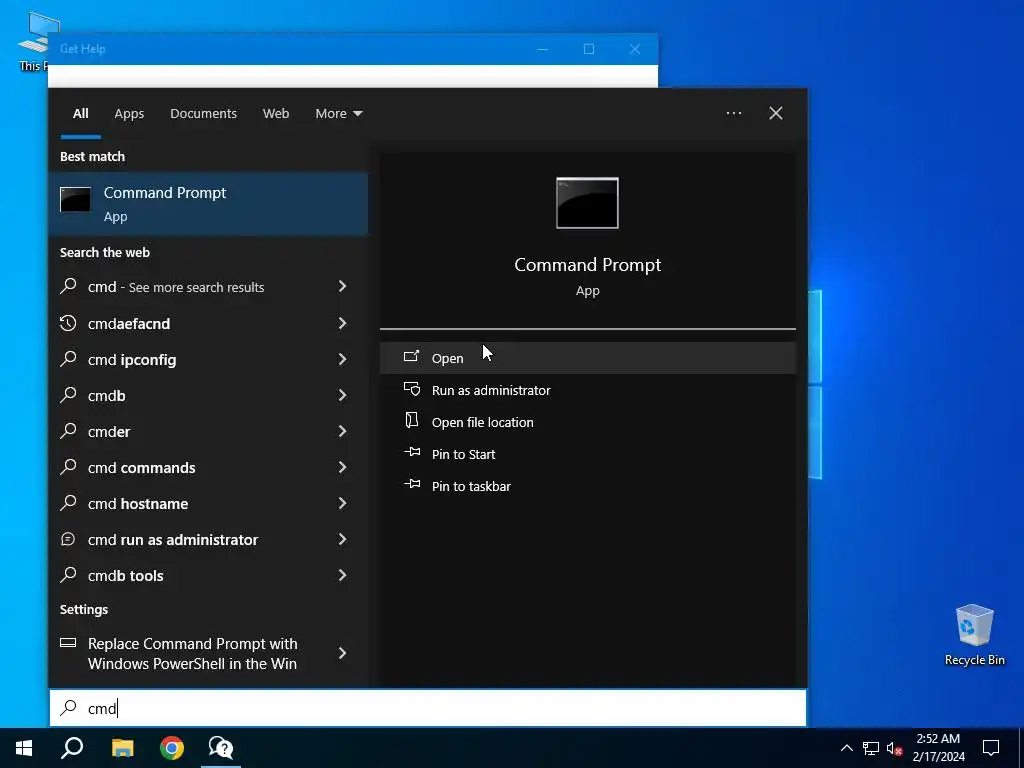Choose Open file location
Image resolution: width=1024 pixels, height=768 pixels.
coord(588,422)
